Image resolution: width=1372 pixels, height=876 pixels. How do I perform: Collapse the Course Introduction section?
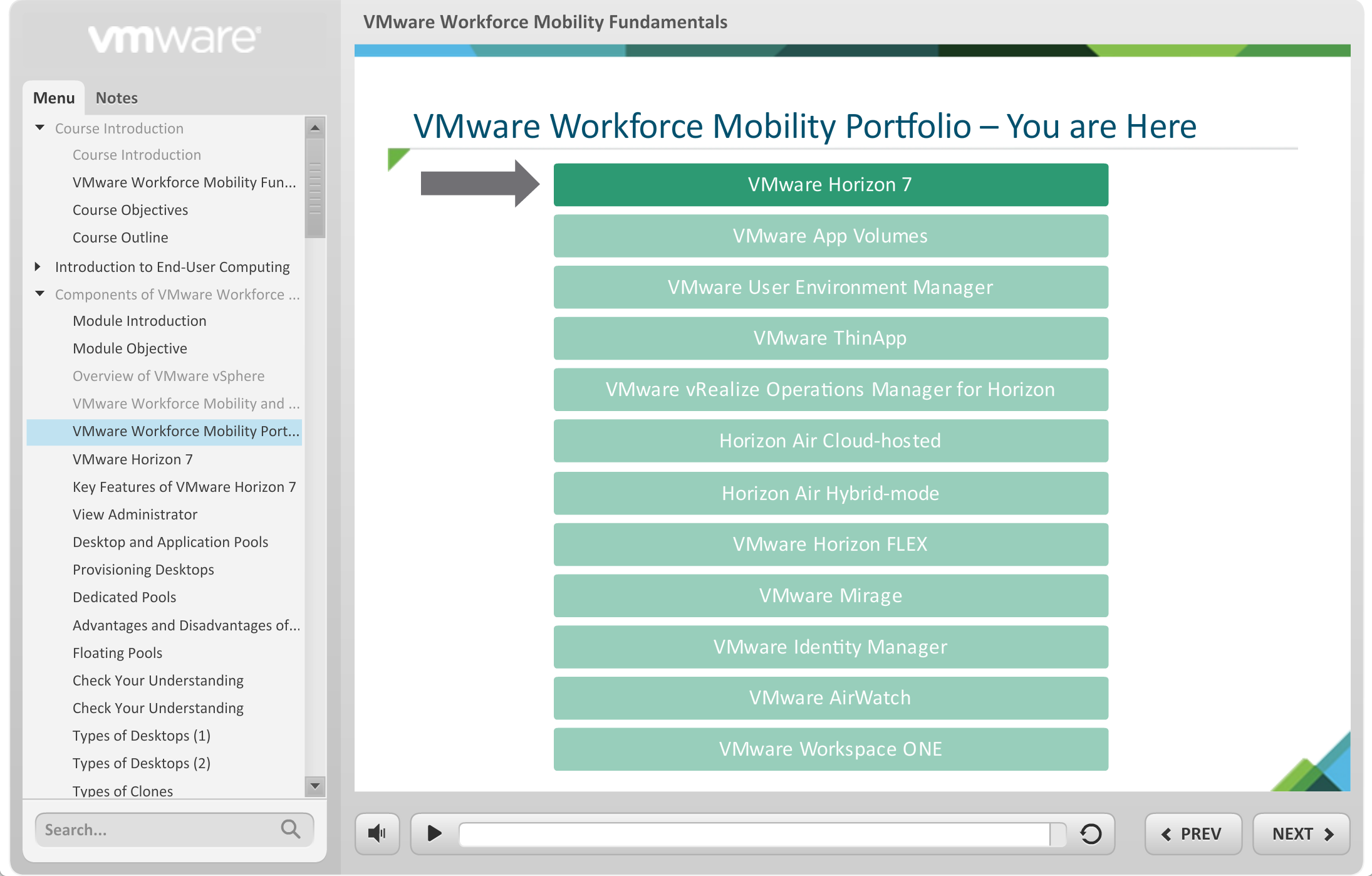[x=40, y=128]
